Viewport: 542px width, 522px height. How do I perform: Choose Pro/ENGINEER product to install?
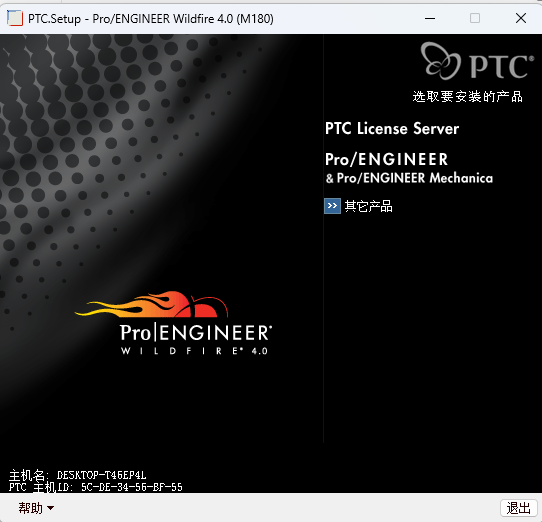(x=386, y=160)
